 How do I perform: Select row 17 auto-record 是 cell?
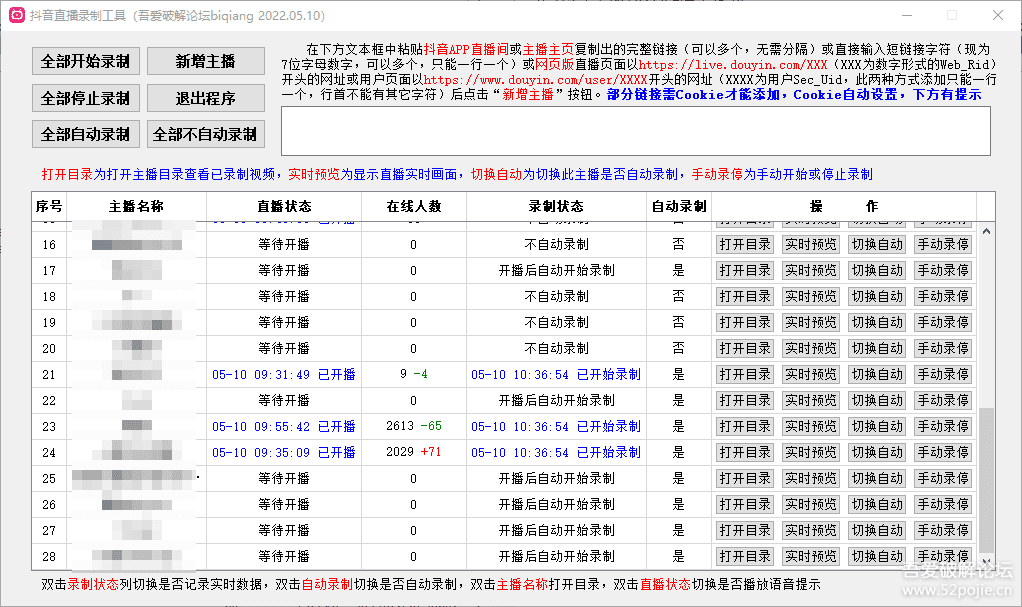coord(679,271)
